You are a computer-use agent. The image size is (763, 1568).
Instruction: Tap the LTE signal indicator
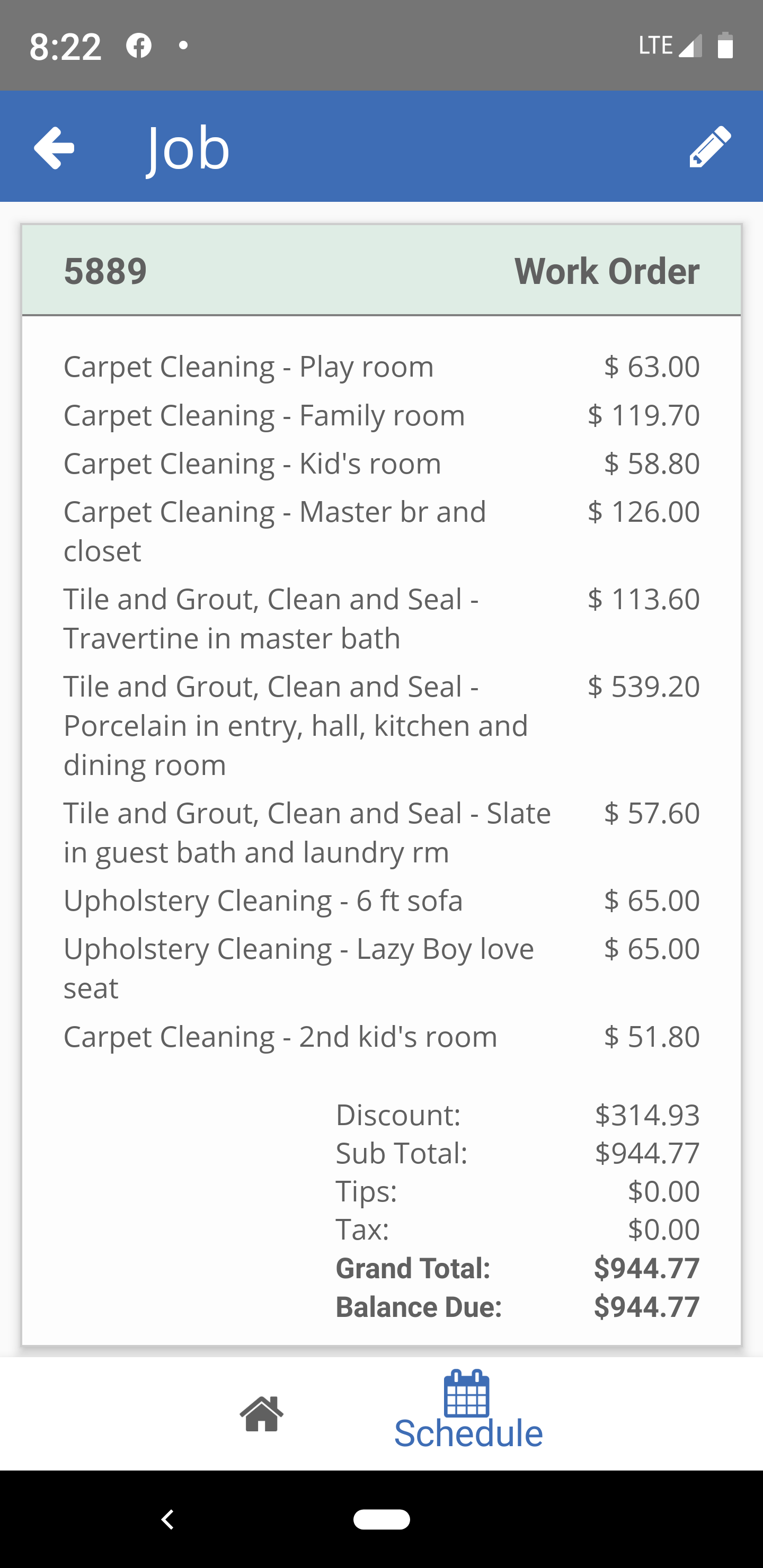(x=670, y=46)
